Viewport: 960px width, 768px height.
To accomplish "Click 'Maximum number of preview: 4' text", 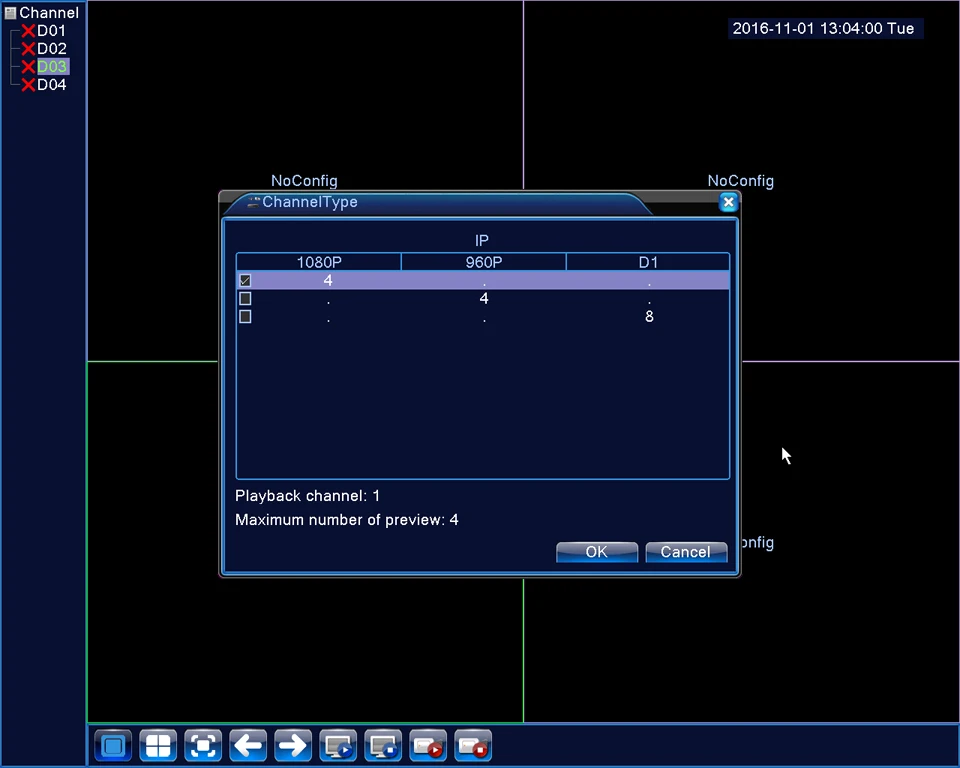I will click(x=347, y=520).
